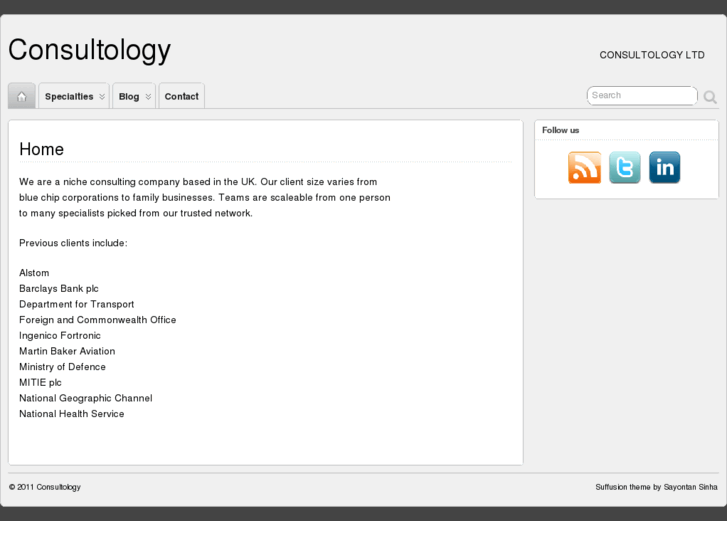Open the Sayontan Sinha link
The width and height of the screenshot is (727, 545).
coord(690,487)
